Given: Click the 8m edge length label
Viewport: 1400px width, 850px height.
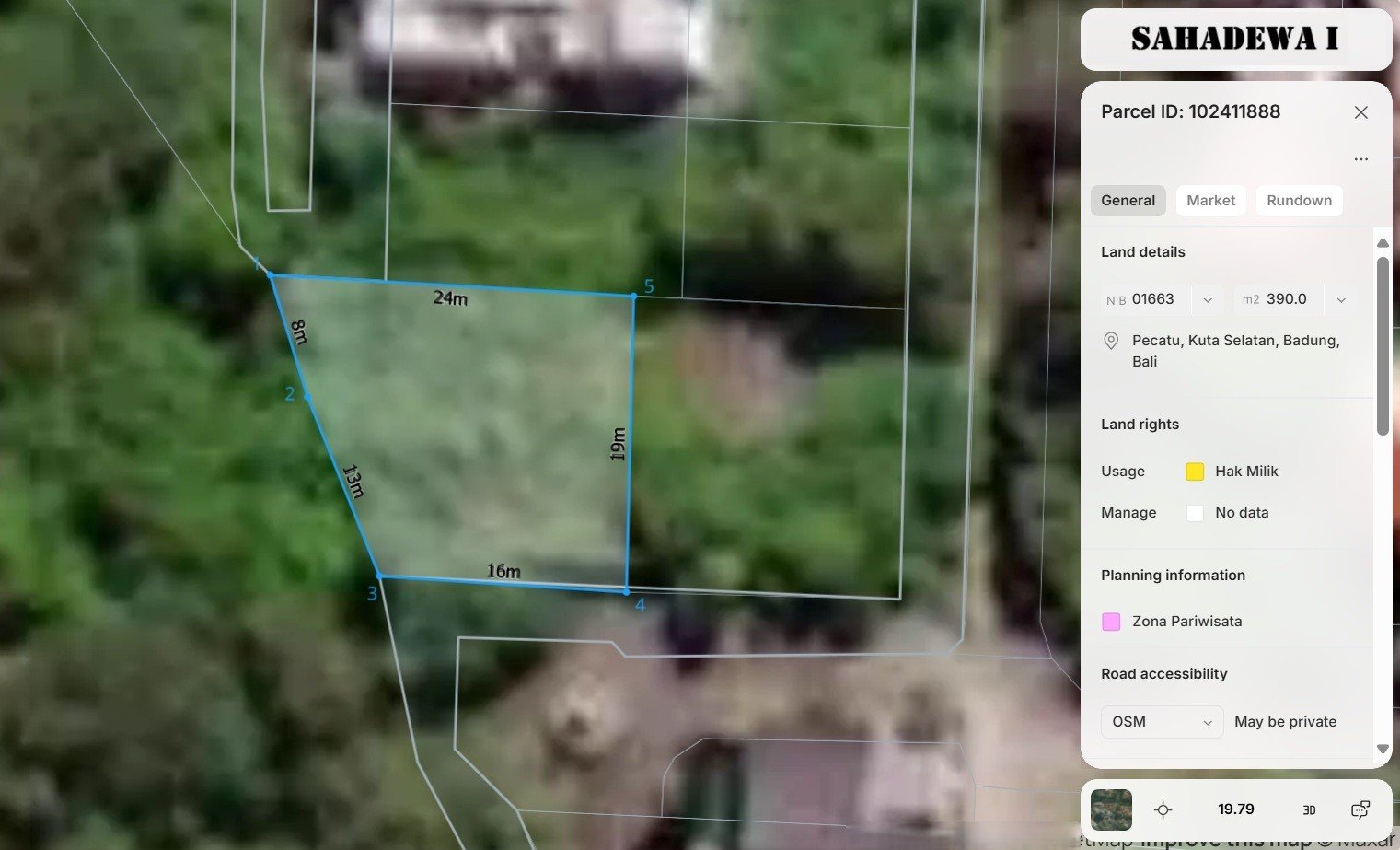Looking at the screenshot, I should (x=298, y=332).
